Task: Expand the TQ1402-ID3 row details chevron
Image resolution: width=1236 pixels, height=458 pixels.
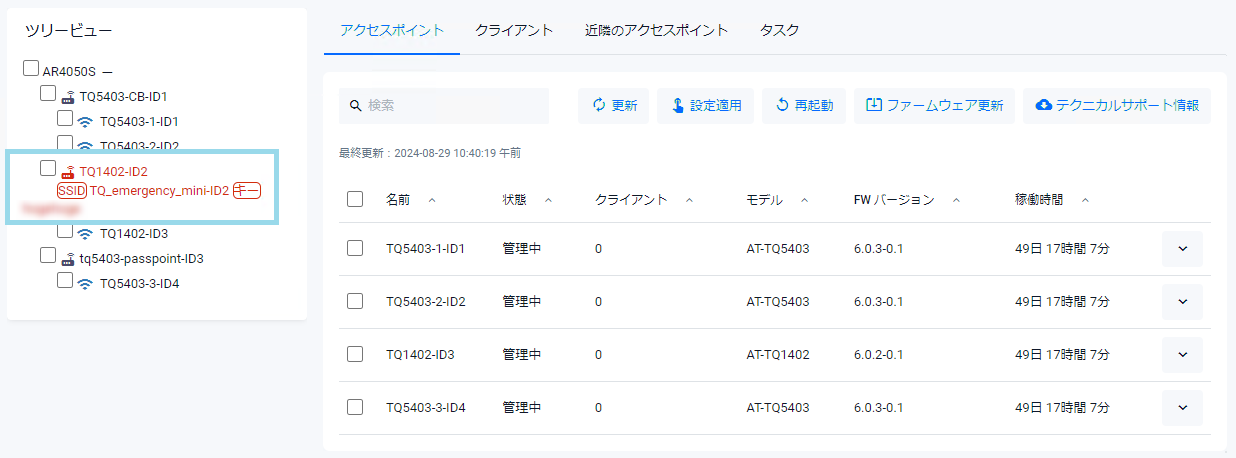Action: [1182, 354]
